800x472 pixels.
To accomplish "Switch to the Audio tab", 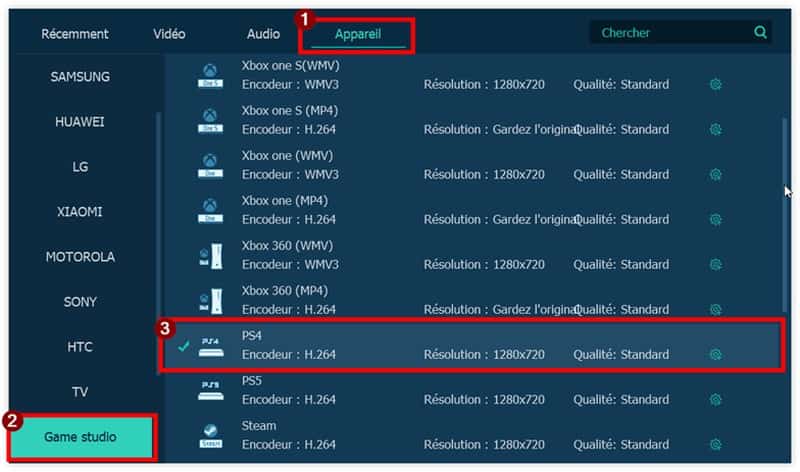I will point(263,34).
